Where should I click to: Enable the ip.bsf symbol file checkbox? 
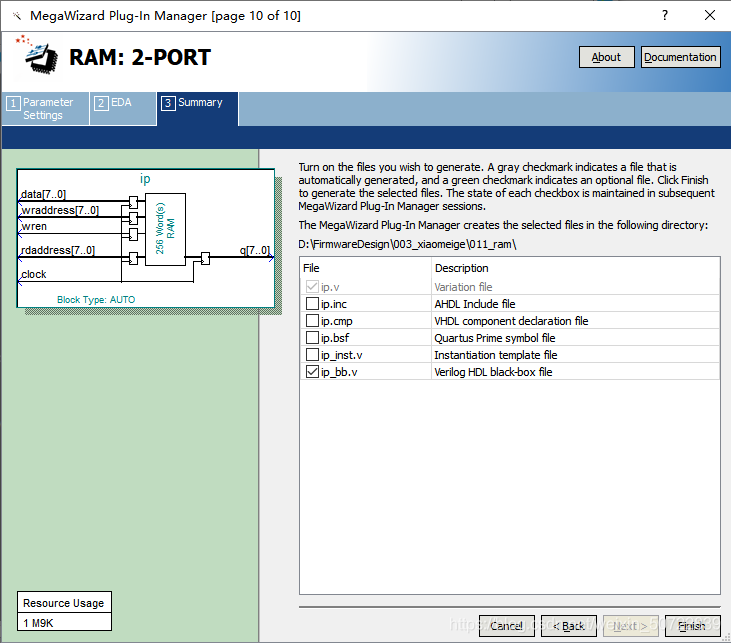pos(312,338)
